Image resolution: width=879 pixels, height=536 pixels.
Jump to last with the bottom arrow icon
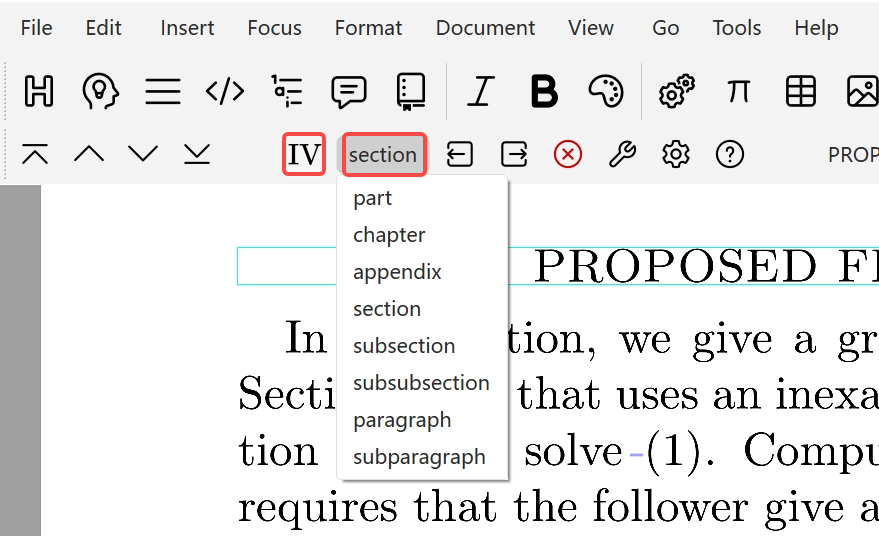pyautogui.click(x=197, y=154)
